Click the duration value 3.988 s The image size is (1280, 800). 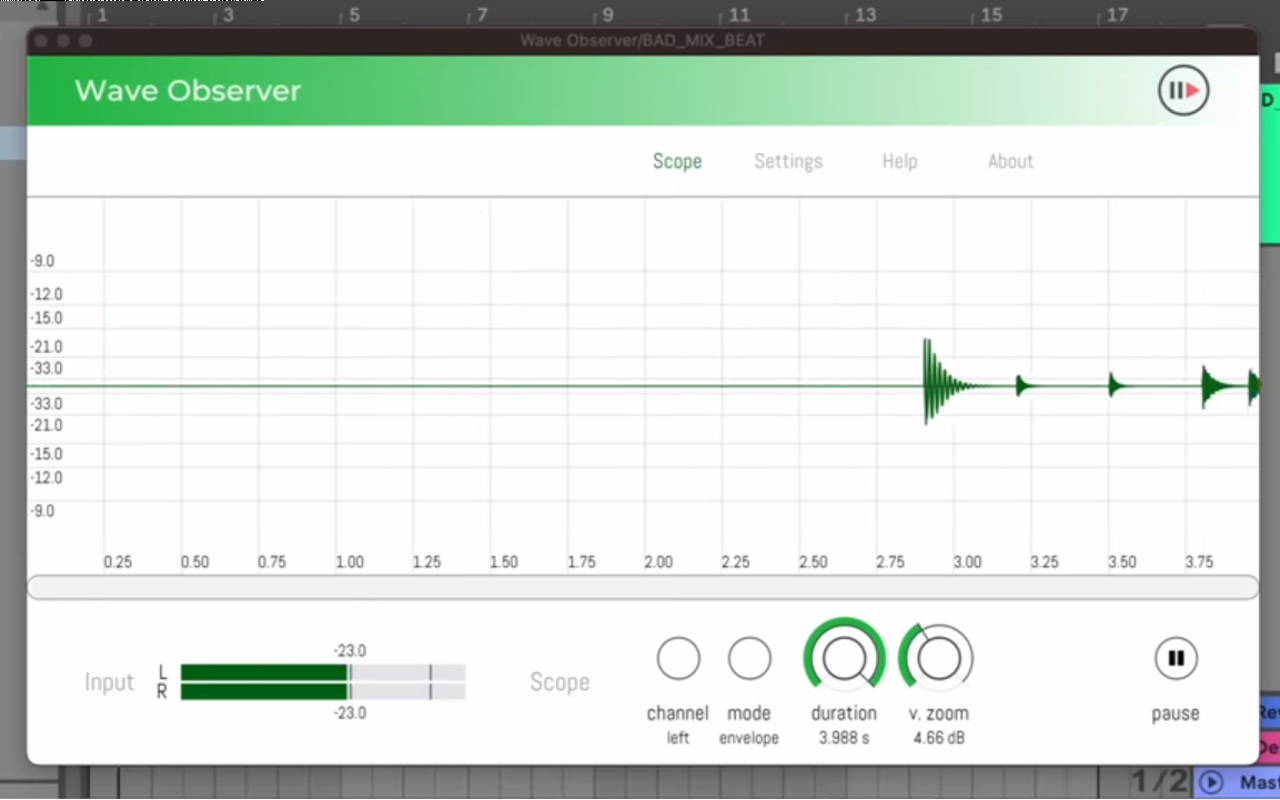[844, 739]
